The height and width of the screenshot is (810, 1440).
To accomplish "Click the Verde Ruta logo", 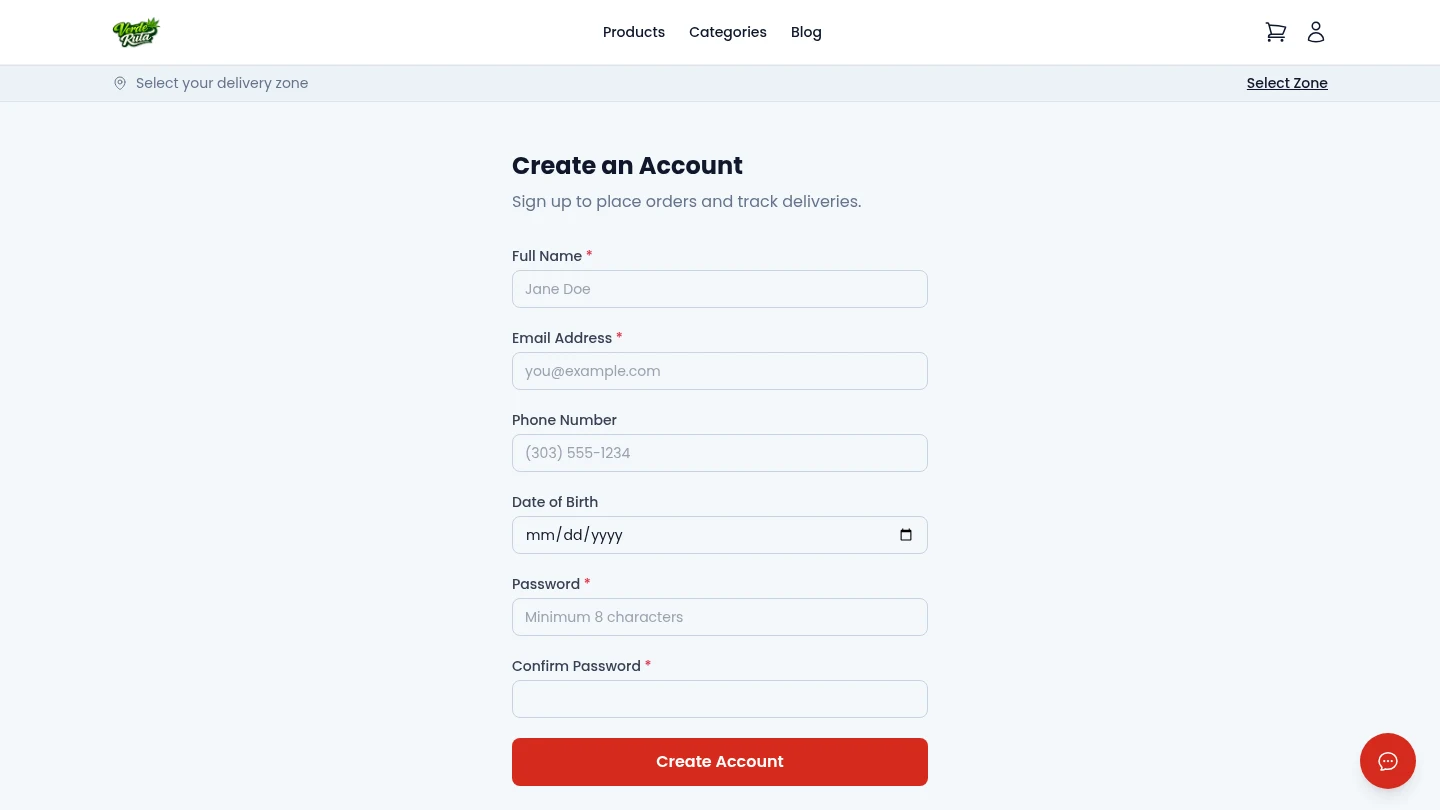I will pyautogui.click(x=136, y=32).
